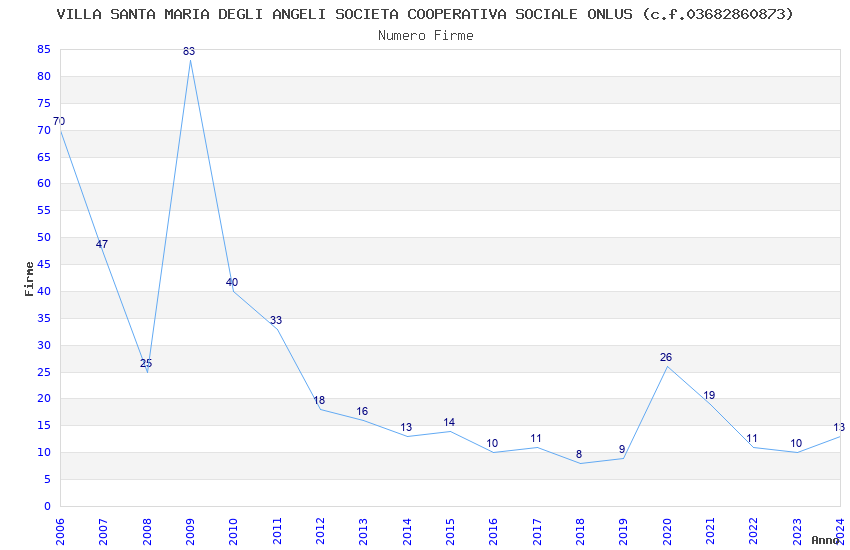Viewport: 850px width, 550px height.
Task: Click the chart title 'VILLA SANTA MARIA DEGLI ANGELI'
Action: pos(191,14)
